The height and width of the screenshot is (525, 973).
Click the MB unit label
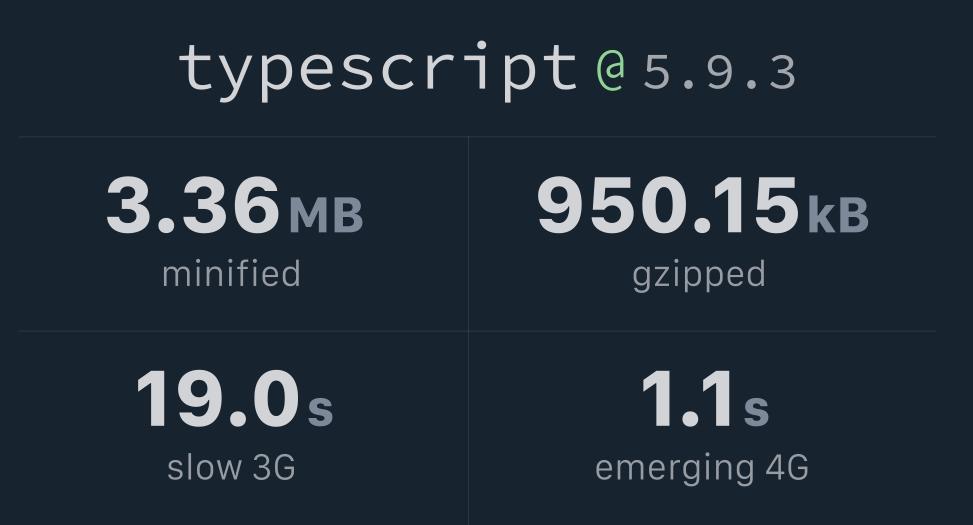point(326,215)
